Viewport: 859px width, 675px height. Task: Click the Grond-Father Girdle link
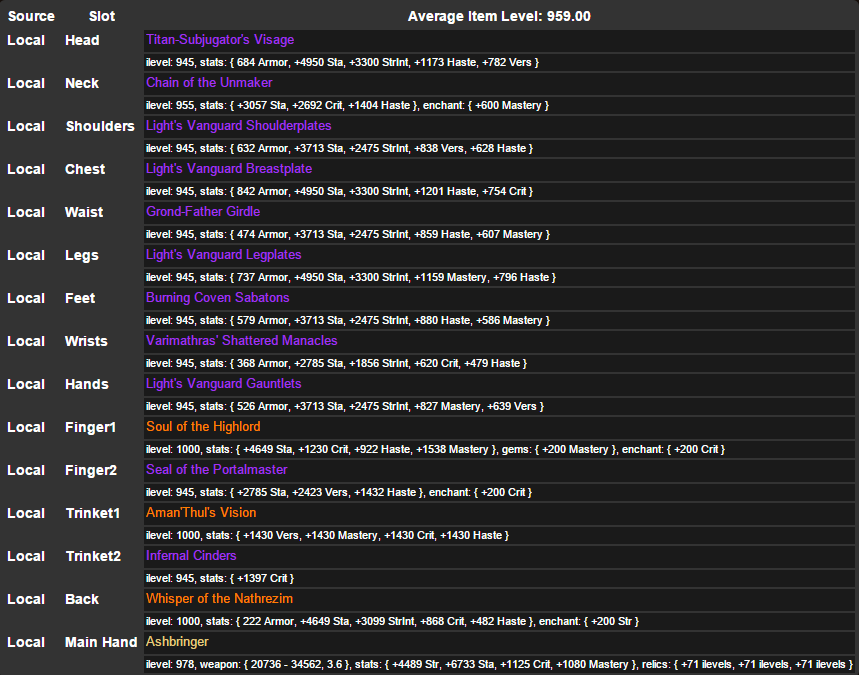203,212
